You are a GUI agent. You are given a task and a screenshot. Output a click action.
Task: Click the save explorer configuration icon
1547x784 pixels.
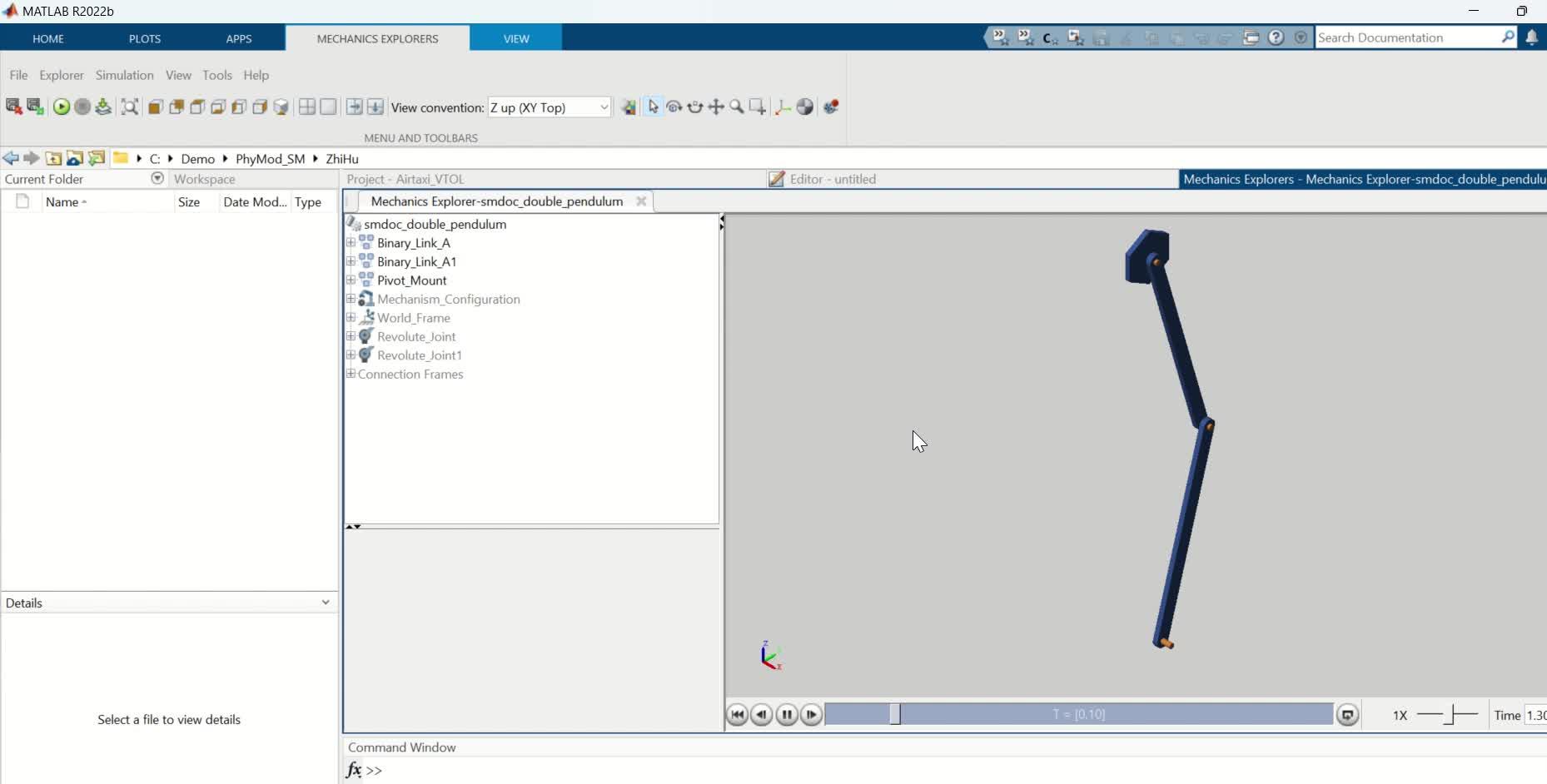click(x=34, y=107)
